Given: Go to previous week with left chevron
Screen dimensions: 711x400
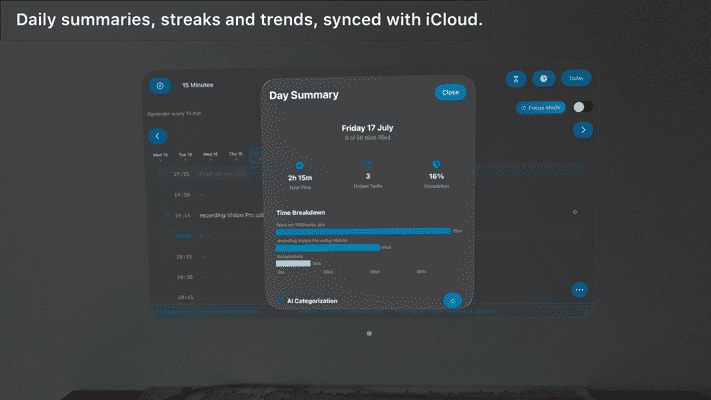Looking at the screenshot, I should 158,136.
